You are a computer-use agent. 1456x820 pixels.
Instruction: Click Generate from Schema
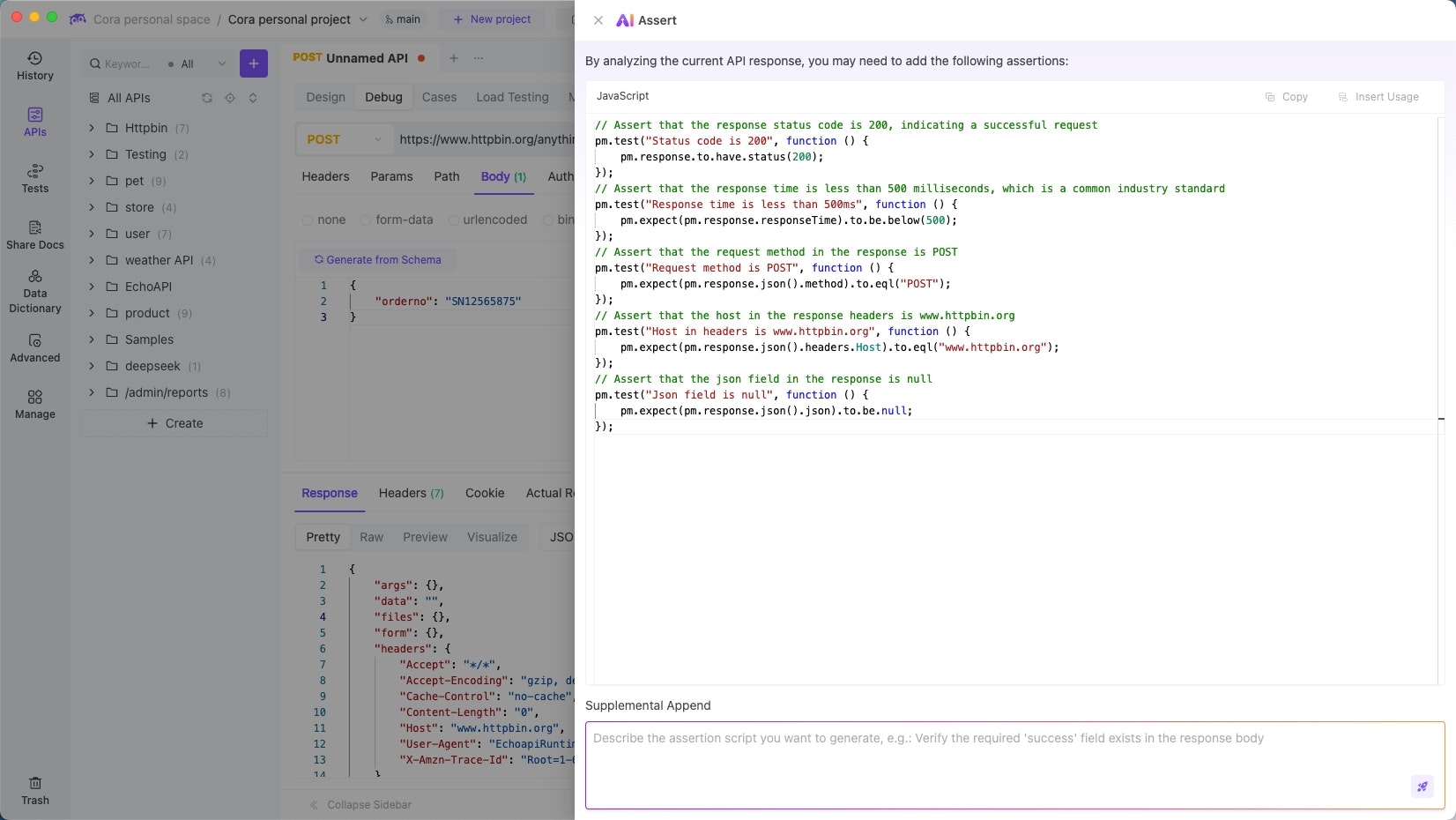[x=377, y=260]
